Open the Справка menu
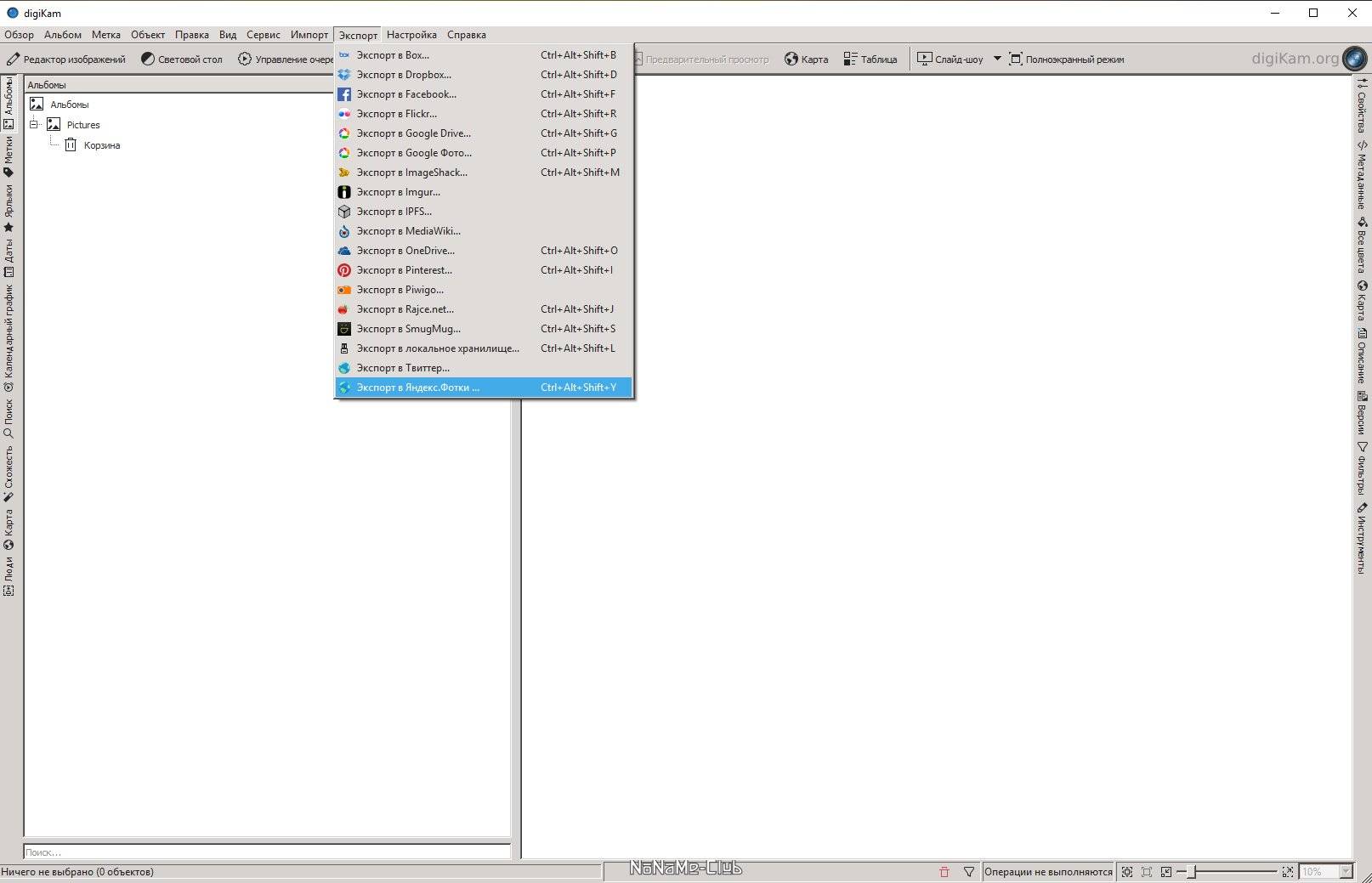This screenshot has width=1372, height=883. tap(467, 35)
